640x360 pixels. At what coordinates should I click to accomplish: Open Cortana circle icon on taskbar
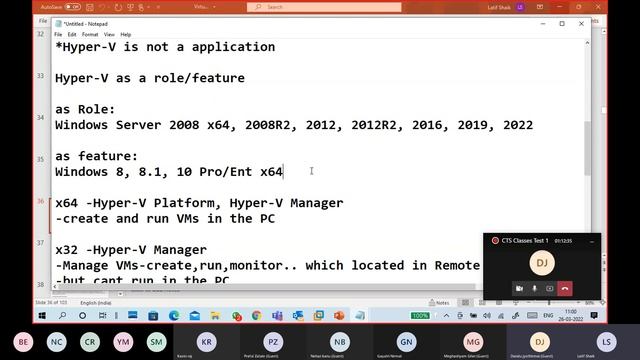(82, 316)
